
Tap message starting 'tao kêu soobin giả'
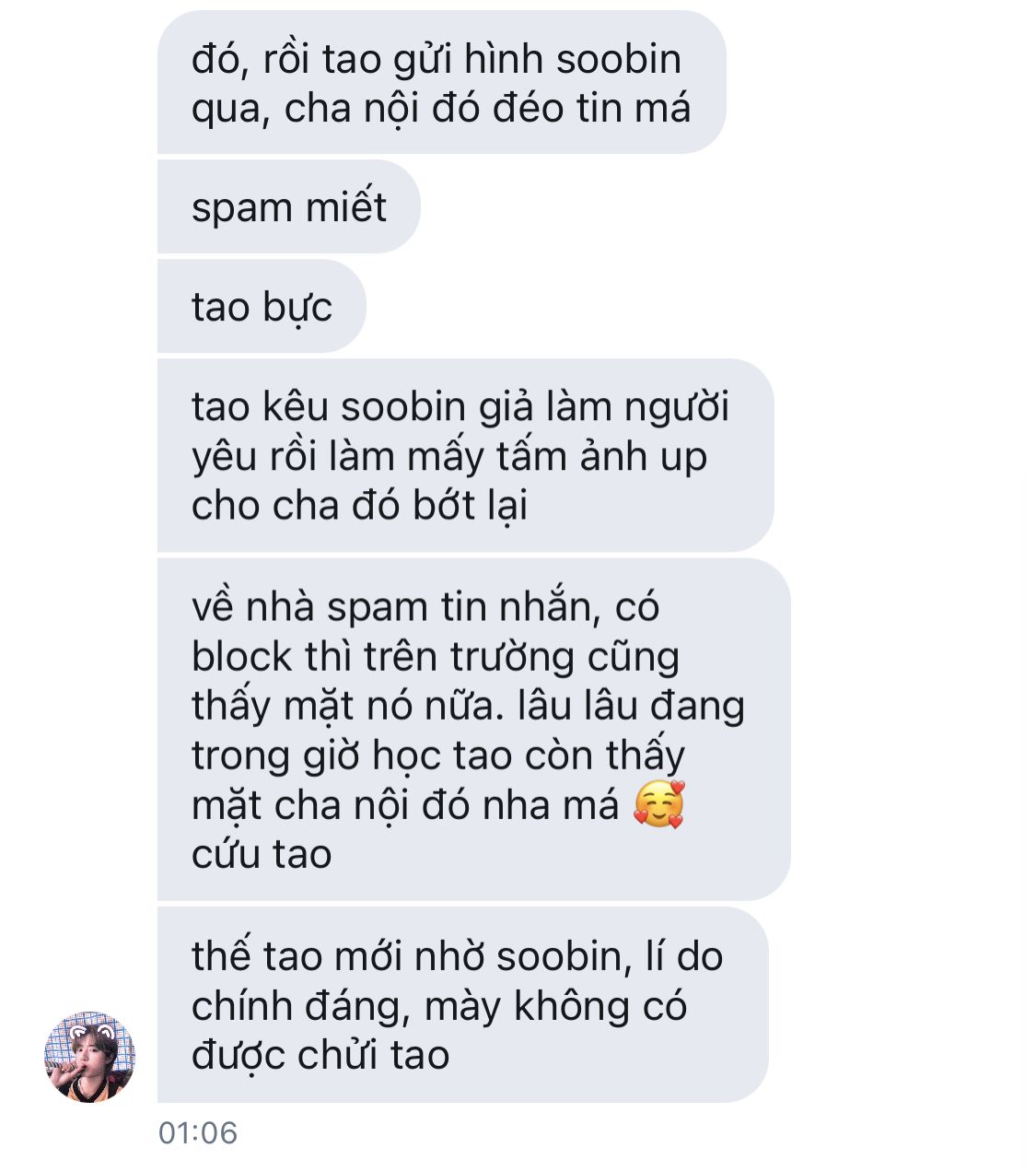tap(465, 455)
